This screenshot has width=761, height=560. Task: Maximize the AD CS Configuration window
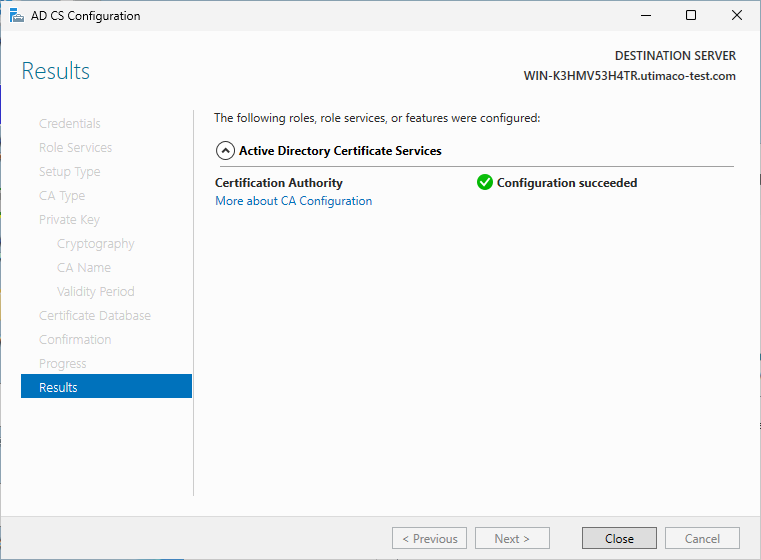point(691,16)
